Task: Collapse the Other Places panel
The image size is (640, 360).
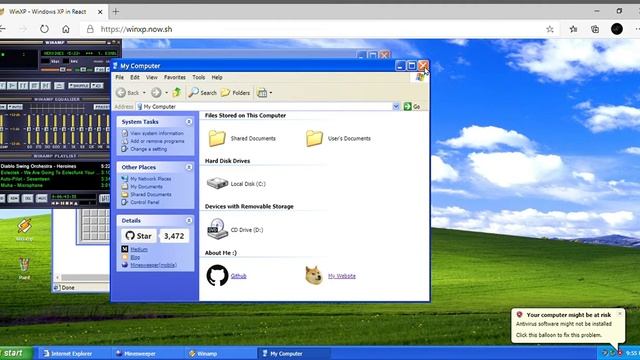Action: 189,167
